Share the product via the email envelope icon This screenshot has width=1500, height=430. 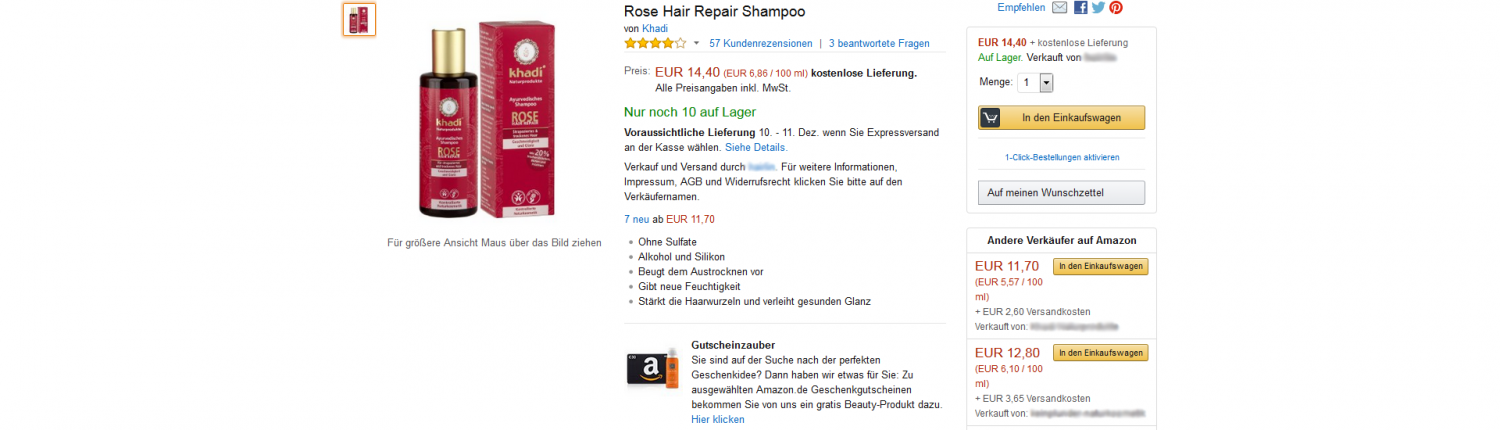(x=1059, y=8)
